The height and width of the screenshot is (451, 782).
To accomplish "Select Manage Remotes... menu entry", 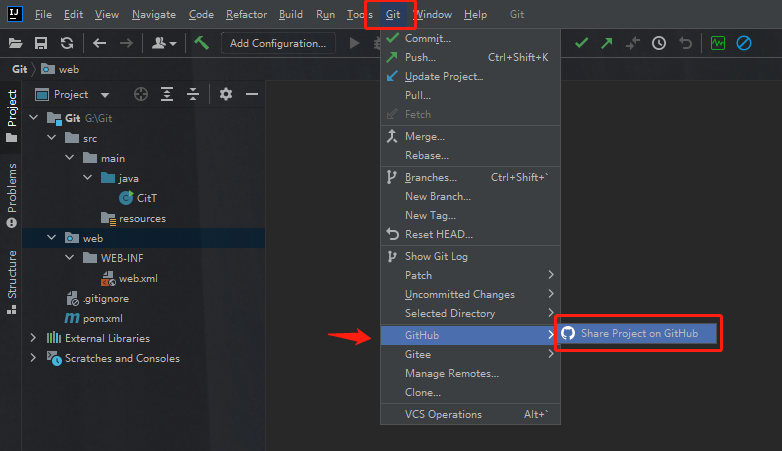I will (x=470, y=373).
